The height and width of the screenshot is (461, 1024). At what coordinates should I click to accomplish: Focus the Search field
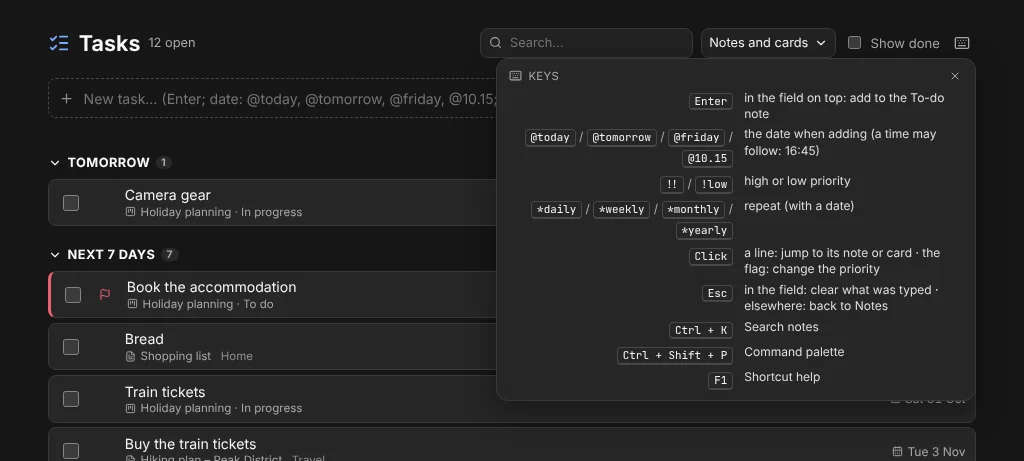click(586, 42)
